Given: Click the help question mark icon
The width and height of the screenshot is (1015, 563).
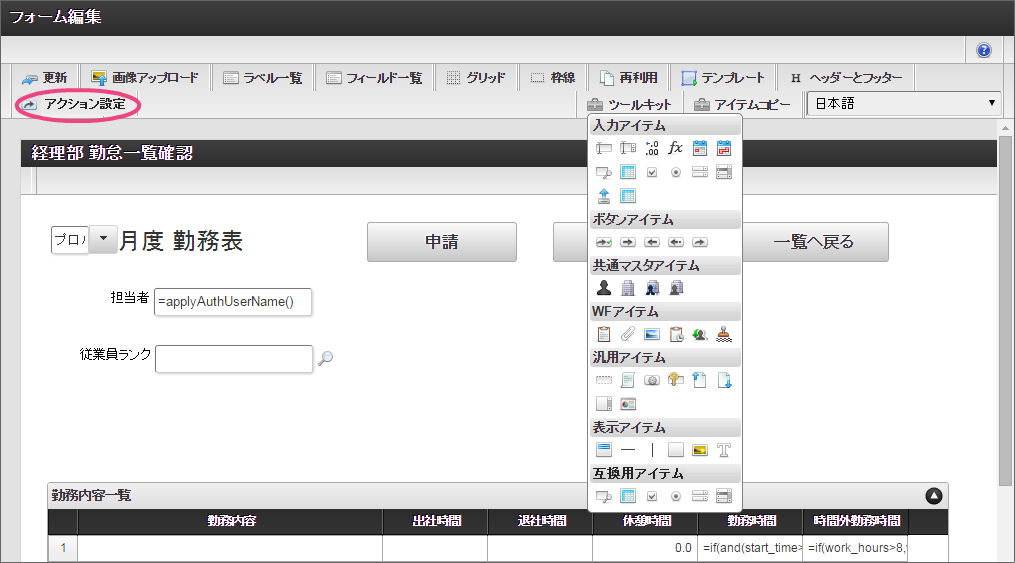Looking at the screenshot, I should (x=983, y=50).
